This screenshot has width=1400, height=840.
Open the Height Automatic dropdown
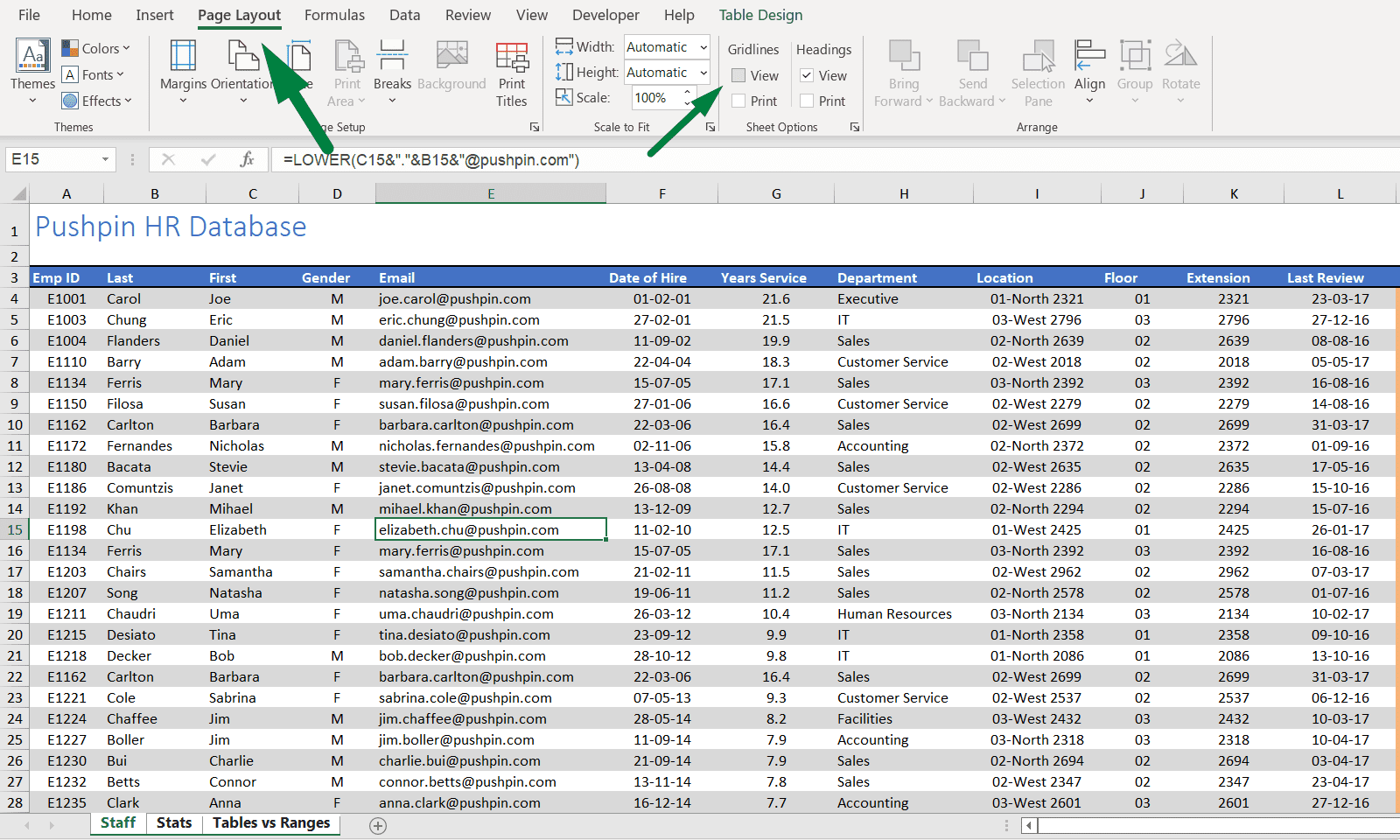coord(700,72)
